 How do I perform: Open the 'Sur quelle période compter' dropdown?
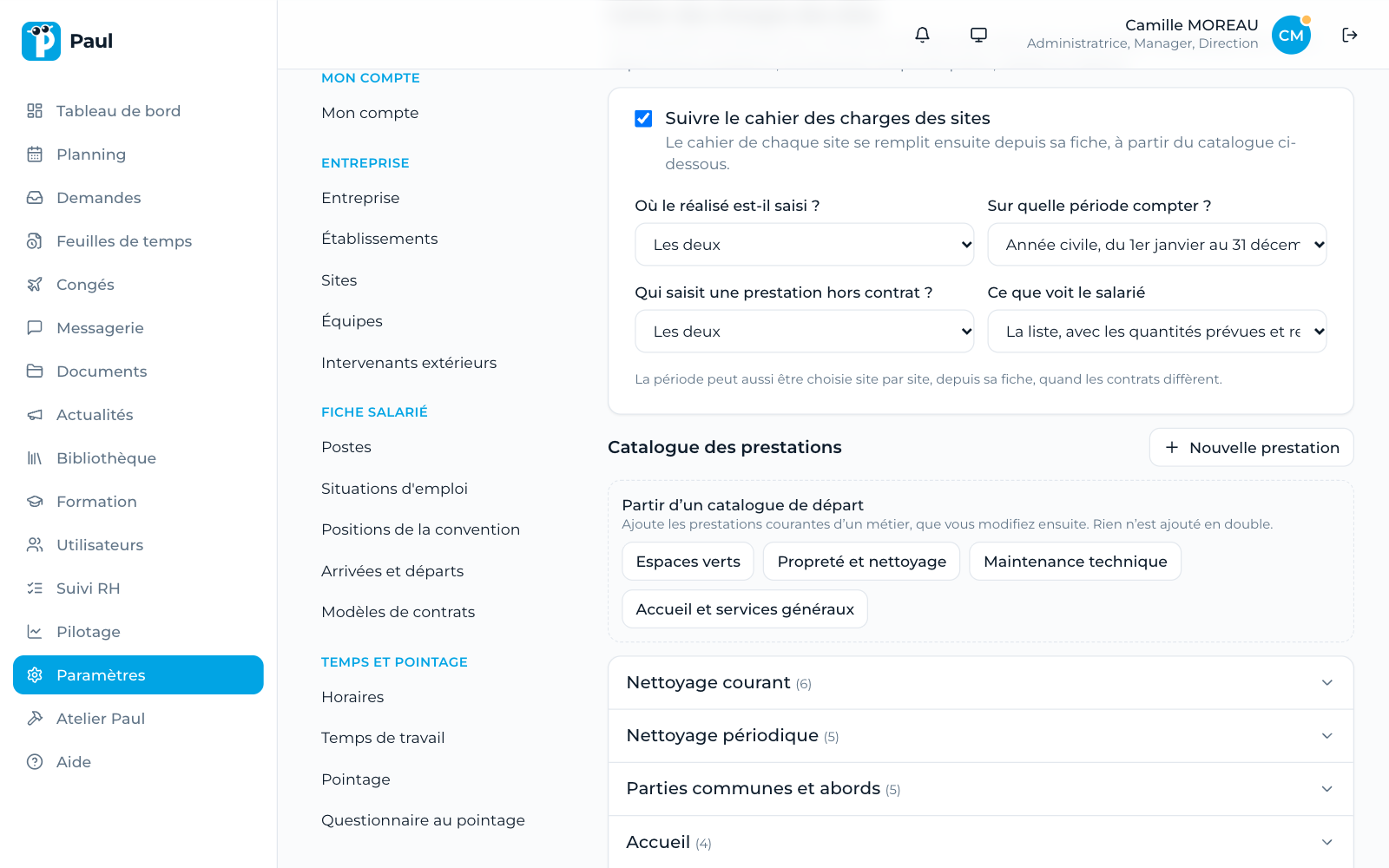point(1157,245)
